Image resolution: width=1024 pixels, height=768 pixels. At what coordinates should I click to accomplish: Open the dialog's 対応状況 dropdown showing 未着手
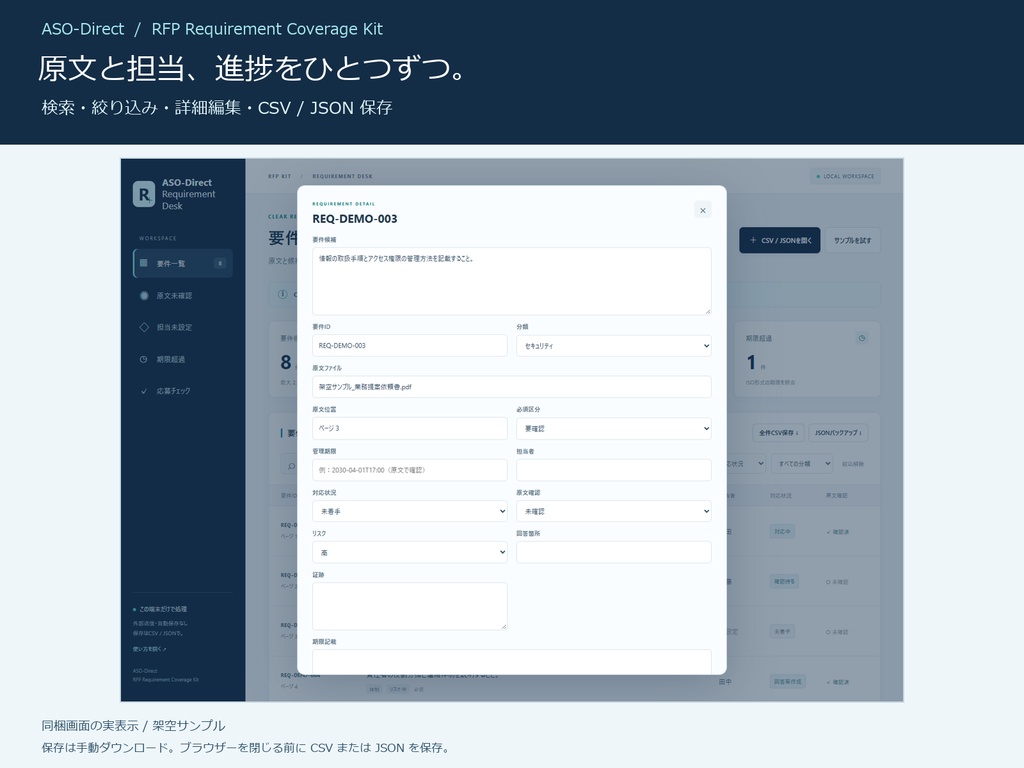point(409,511)
